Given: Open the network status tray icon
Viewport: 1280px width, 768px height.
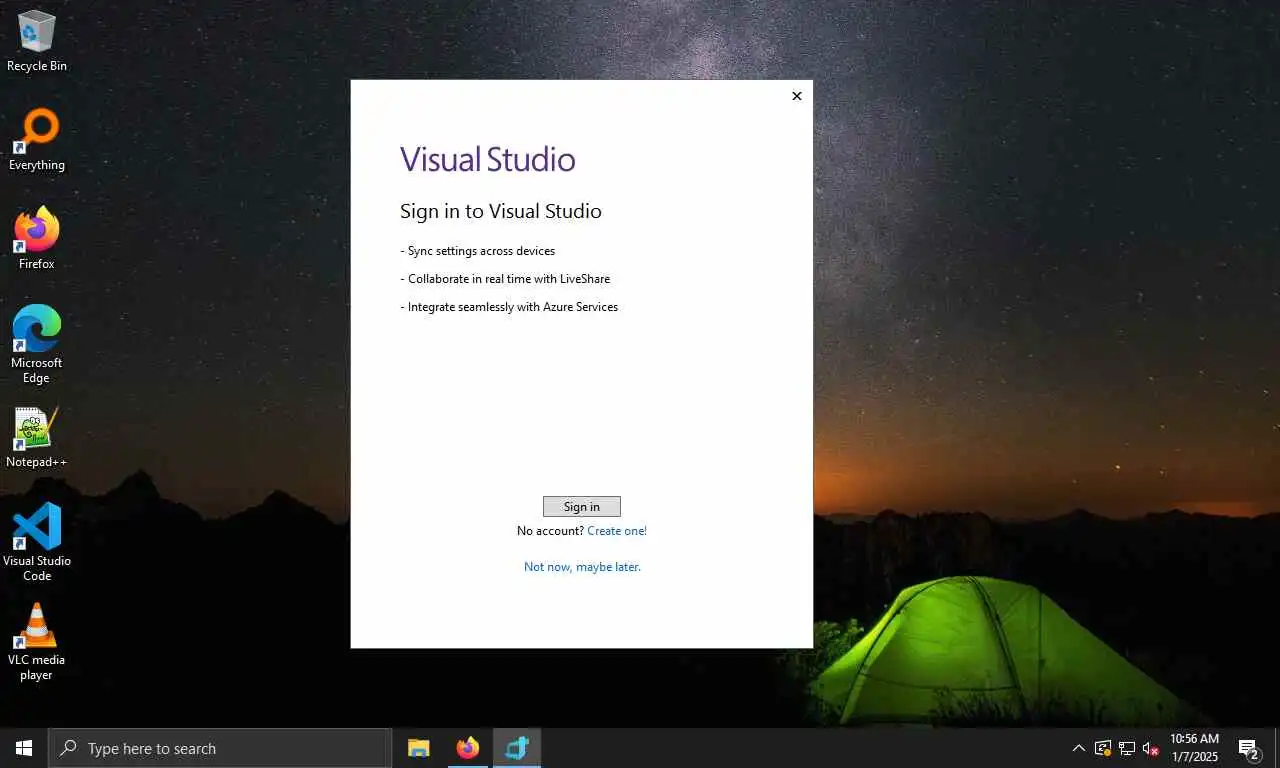Looking at the screenshot, I should point(1127,748).
